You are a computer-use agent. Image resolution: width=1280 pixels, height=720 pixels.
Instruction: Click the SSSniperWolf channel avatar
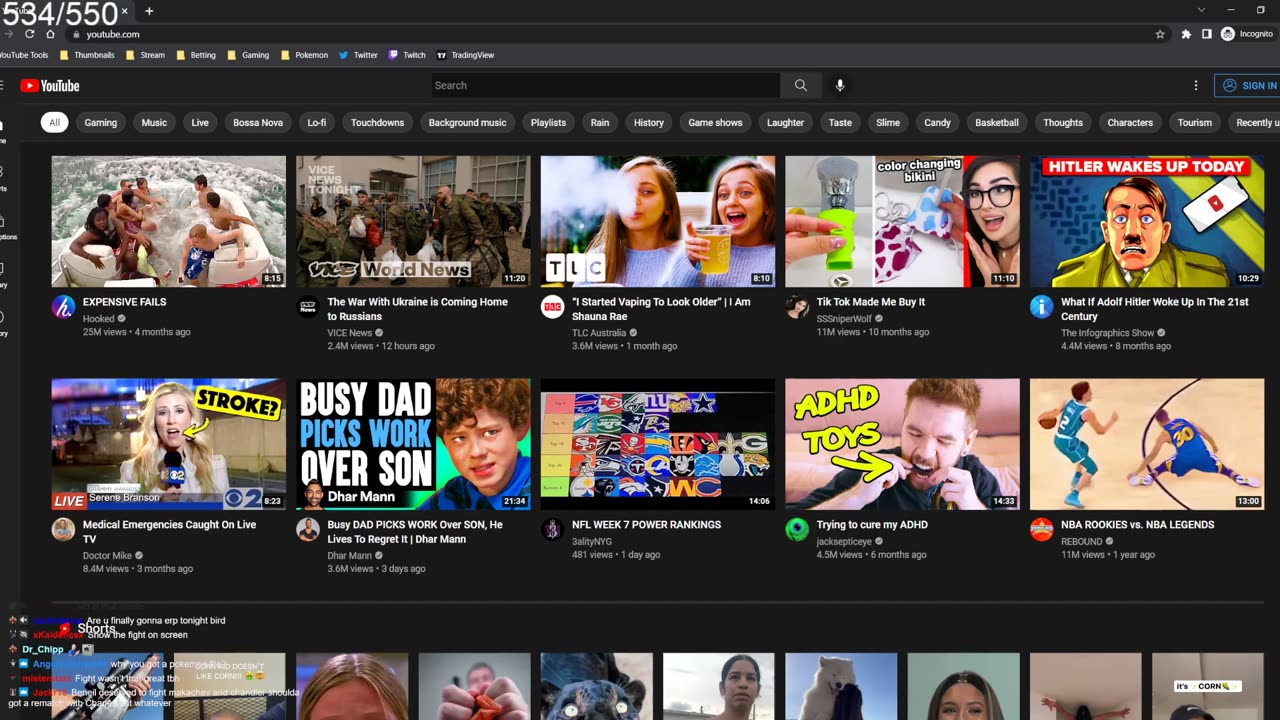(797, 307)
